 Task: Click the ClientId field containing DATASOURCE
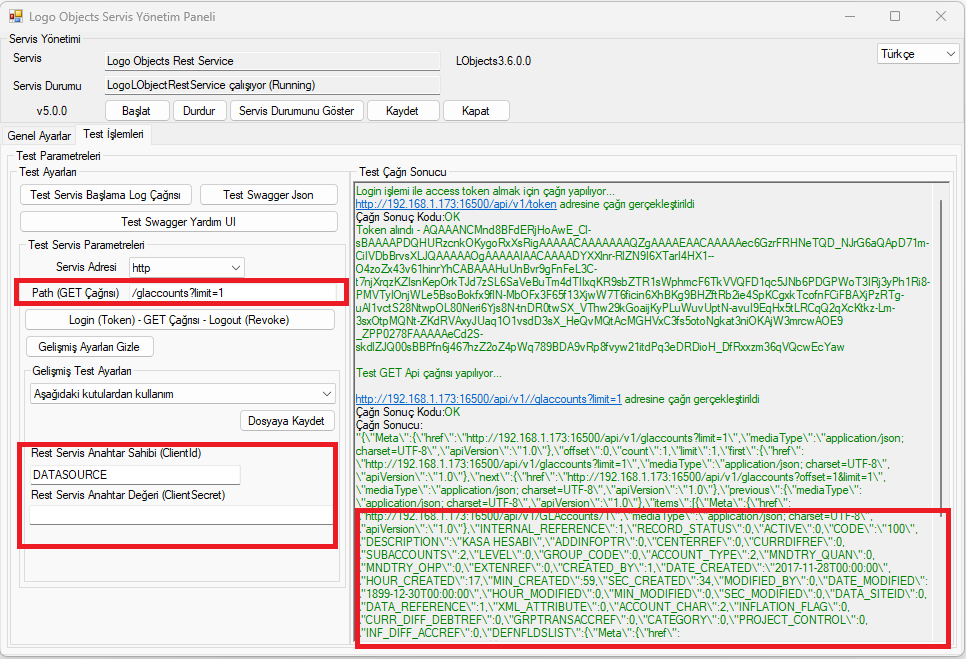135,475
